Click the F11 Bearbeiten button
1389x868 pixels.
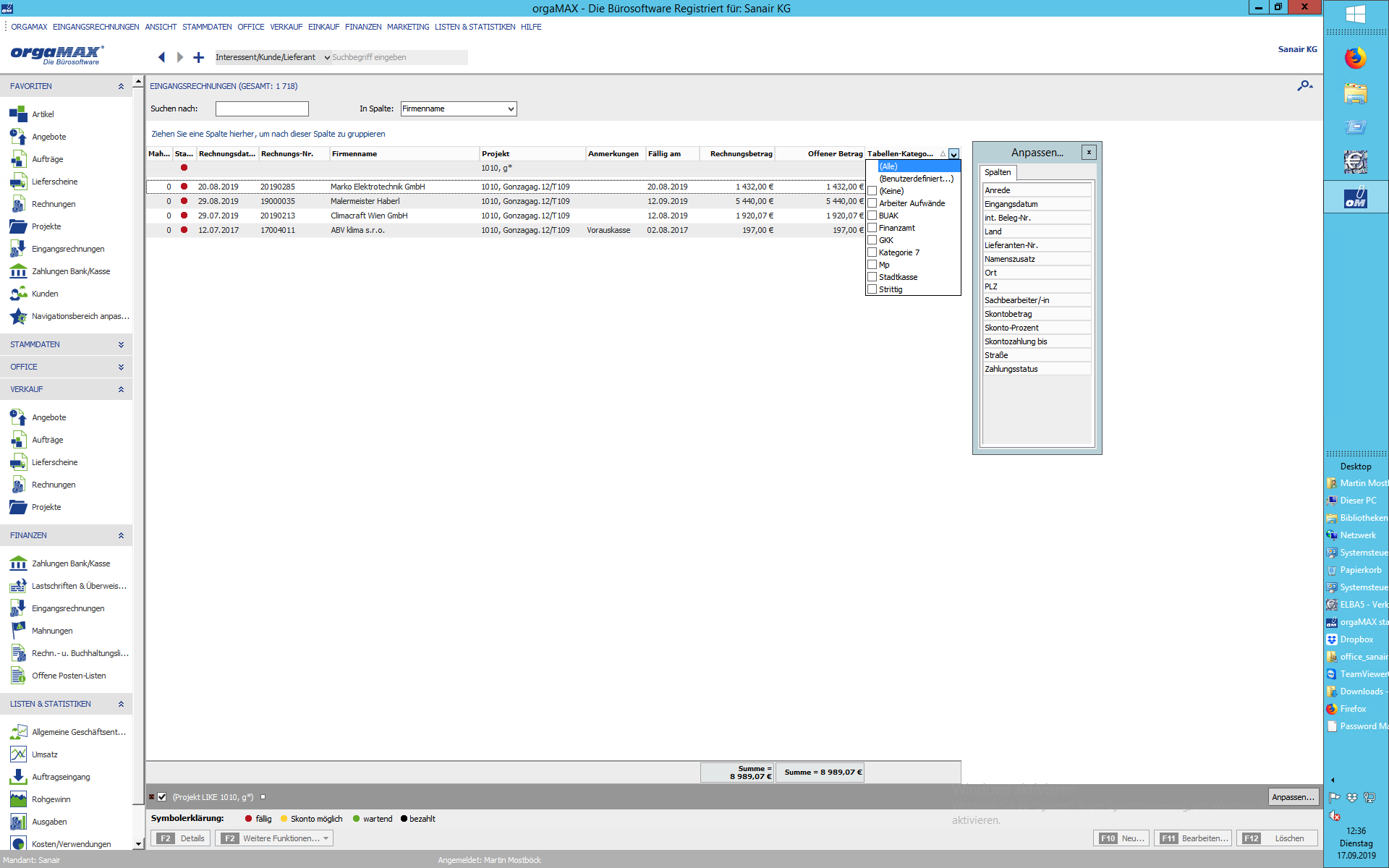(x=1194, y=838)
